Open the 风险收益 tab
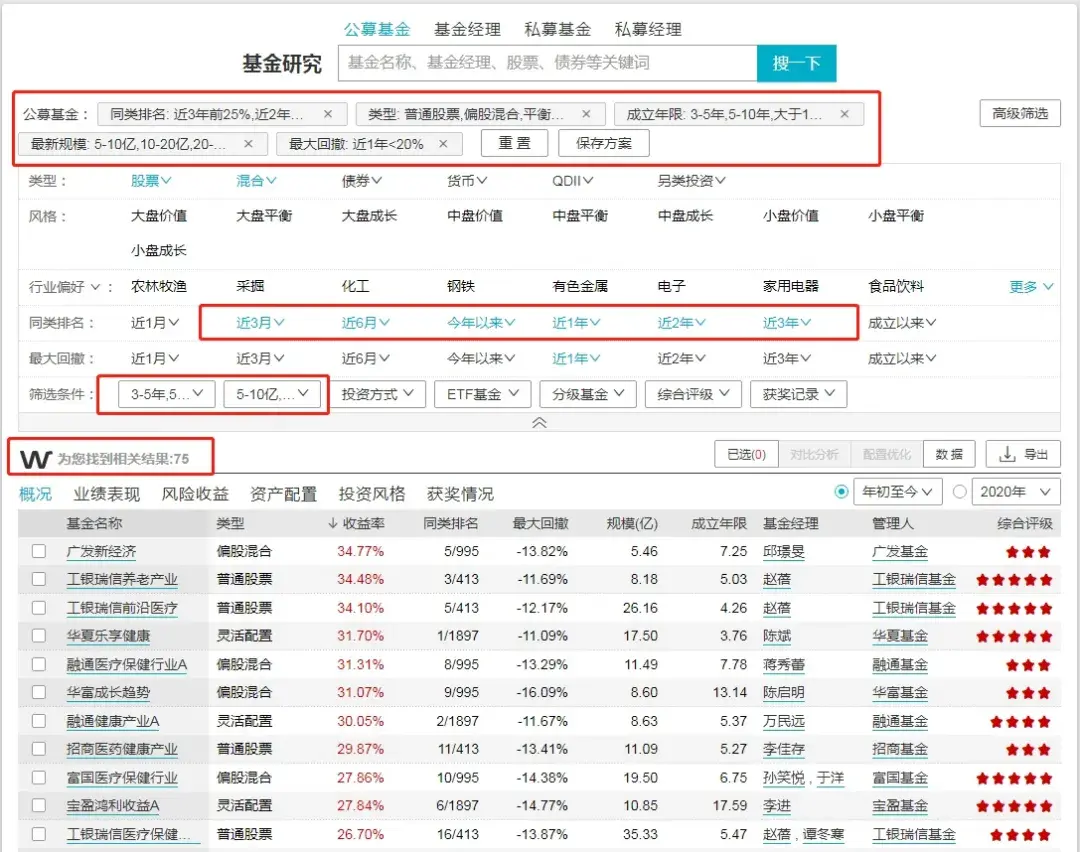Screen dimensions: 1080x852 coord(195,494)
